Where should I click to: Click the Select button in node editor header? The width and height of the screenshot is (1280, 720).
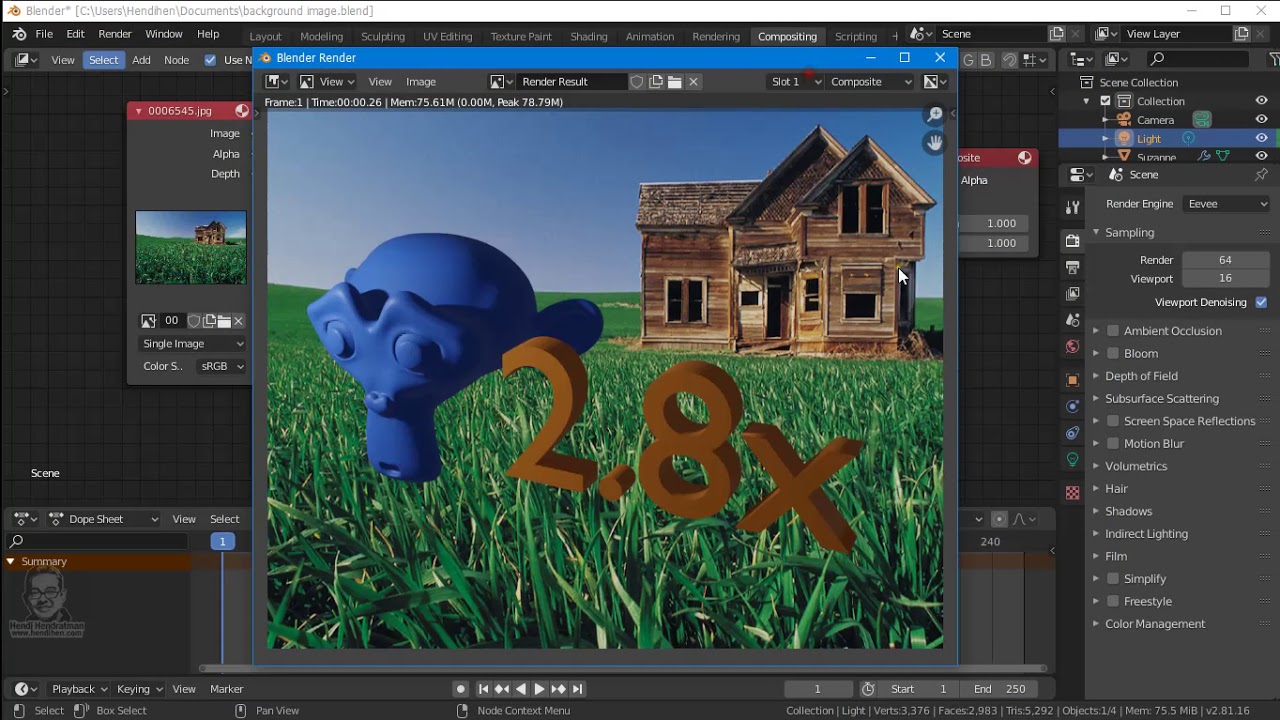[x=103, y=60]
